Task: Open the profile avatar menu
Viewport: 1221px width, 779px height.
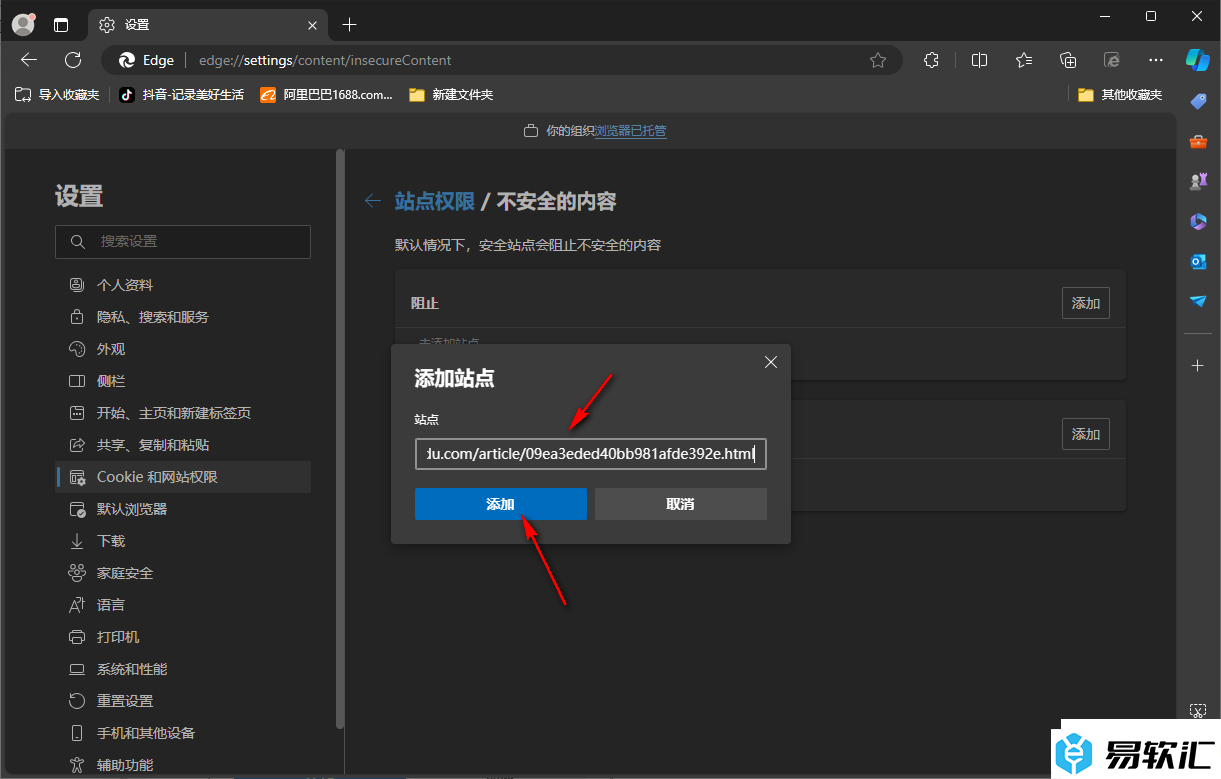Action: tap(23, 24)
